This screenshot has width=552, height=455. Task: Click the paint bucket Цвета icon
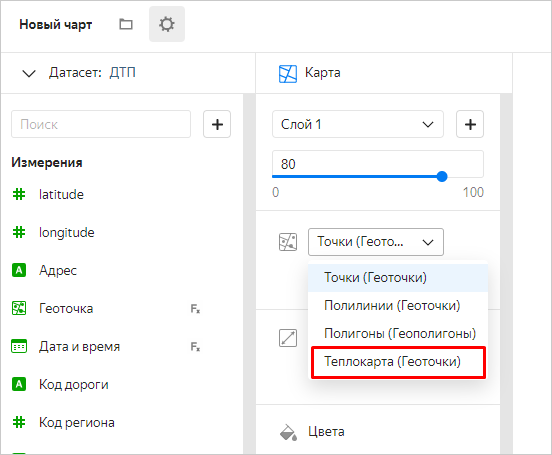point(288,432)
